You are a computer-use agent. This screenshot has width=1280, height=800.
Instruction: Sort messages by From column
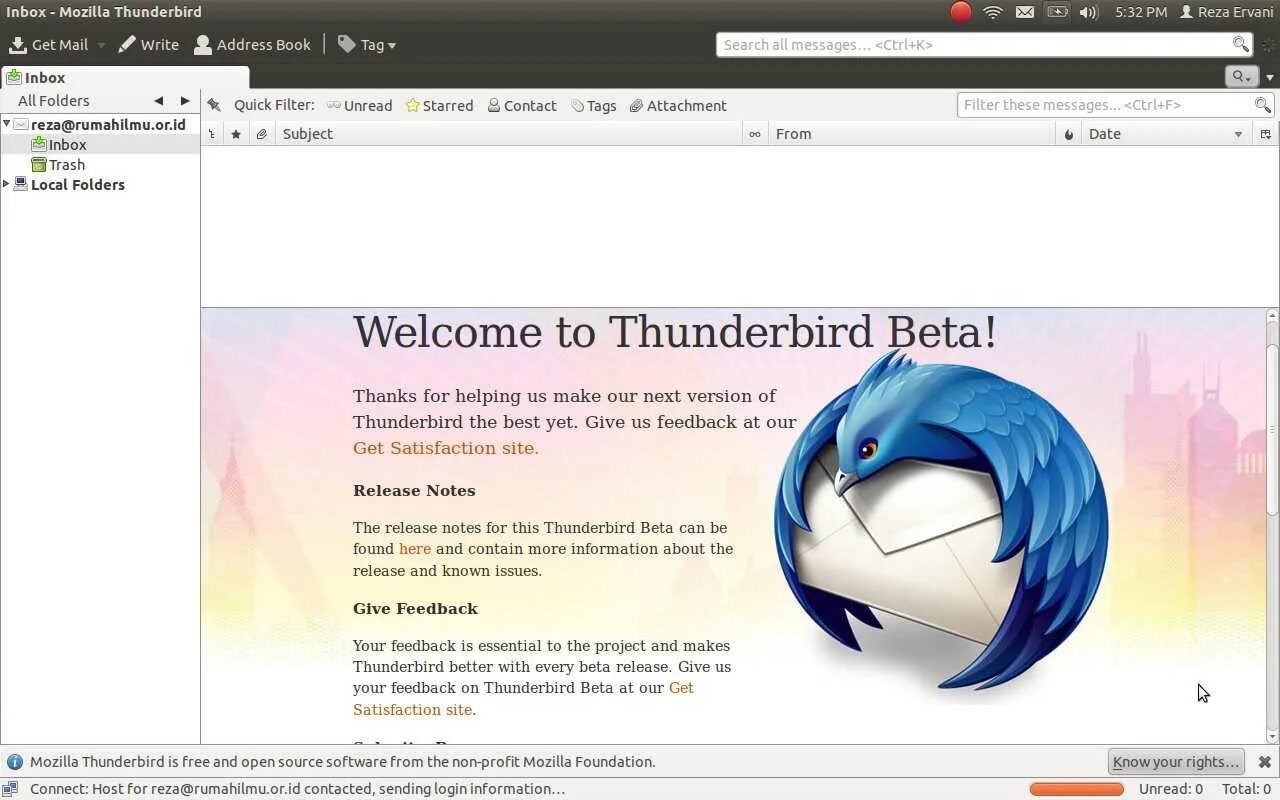(912, 134)
